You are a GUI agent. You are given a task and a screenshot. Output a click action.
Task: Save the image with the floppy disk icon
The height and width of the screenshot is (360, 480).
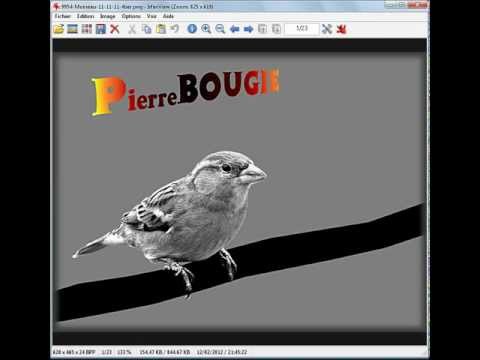pos(101,29)
